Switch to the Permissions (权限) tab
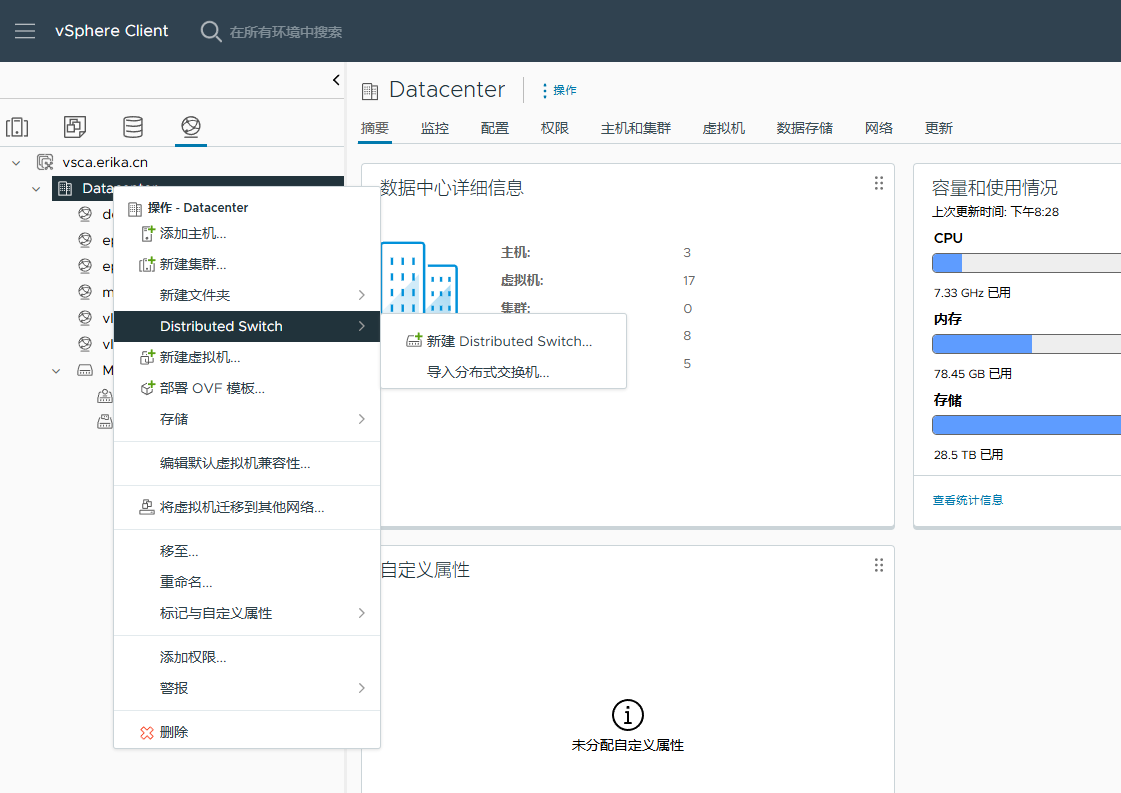Image resolution: width=1121 pixels, height=793 pixels. pyautogui.click(x=555, y=128)
